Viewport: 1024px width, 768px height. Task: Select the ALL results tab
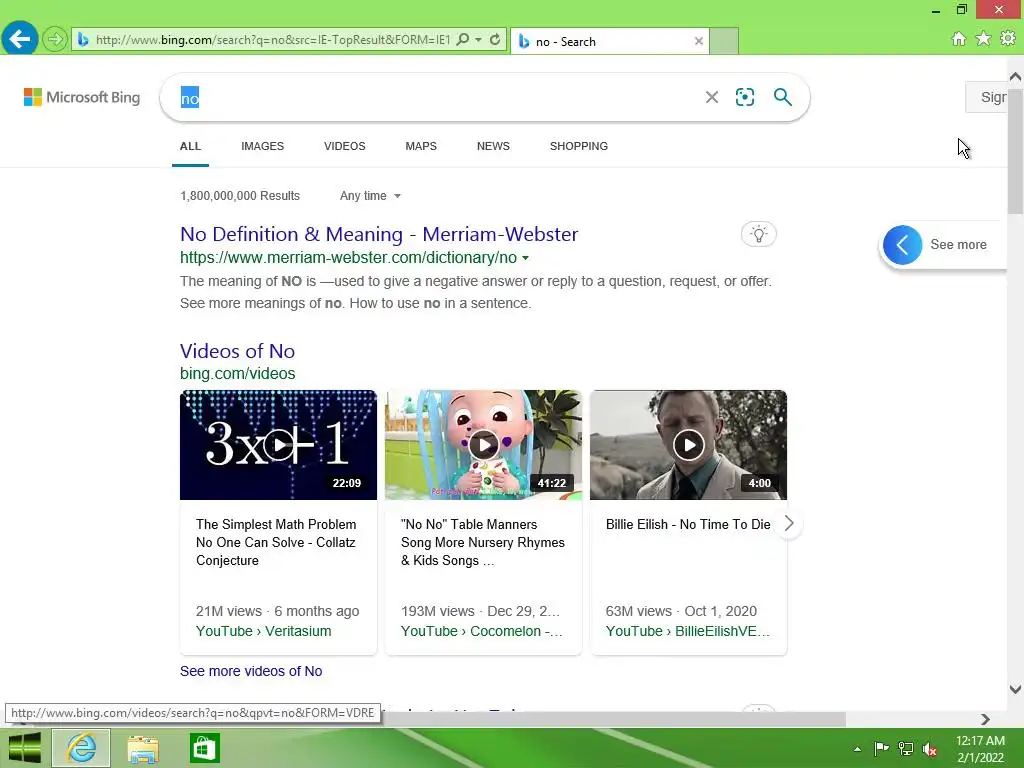[190, 146]
